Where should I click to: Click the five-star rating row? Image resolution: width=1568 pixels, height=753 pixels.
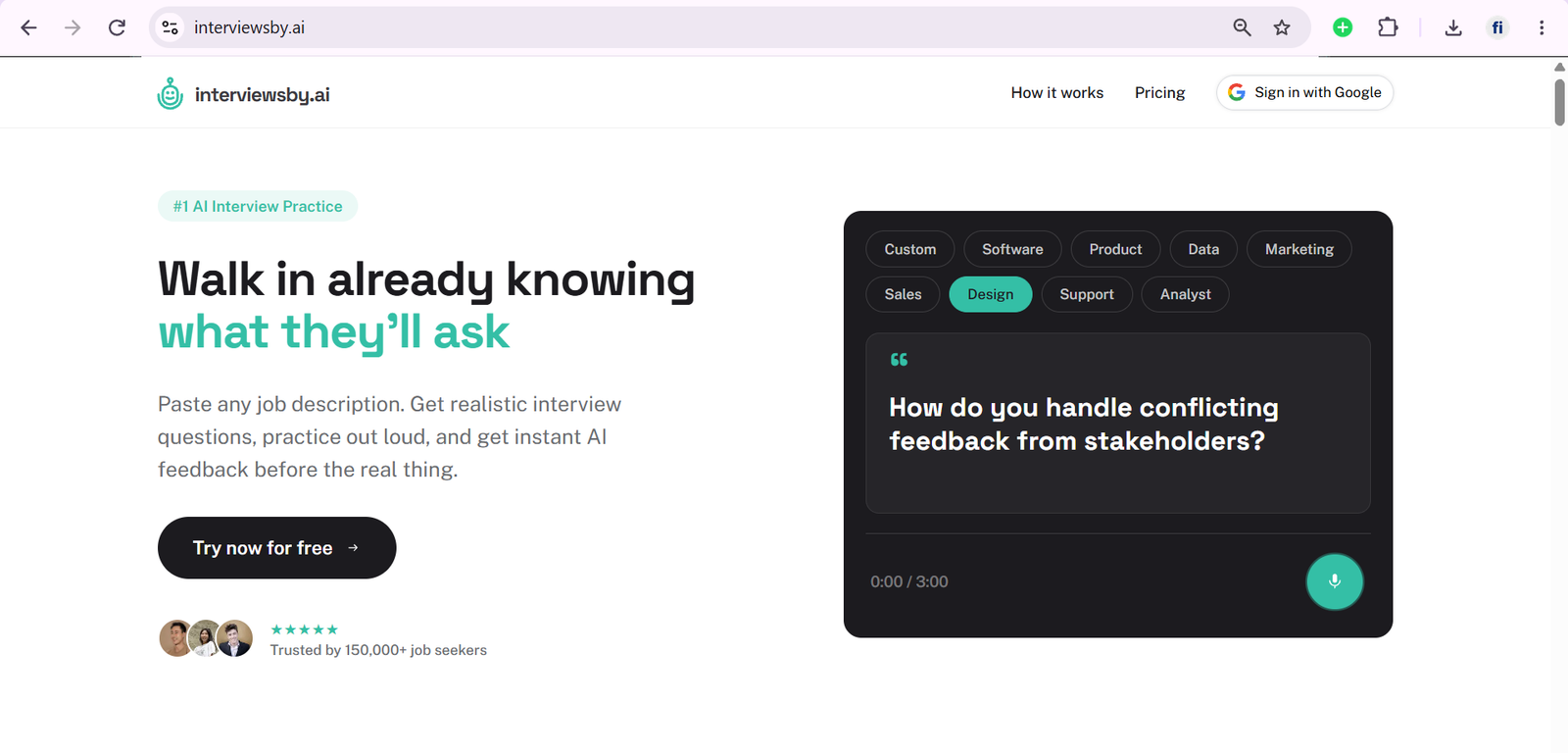point(304,629)
